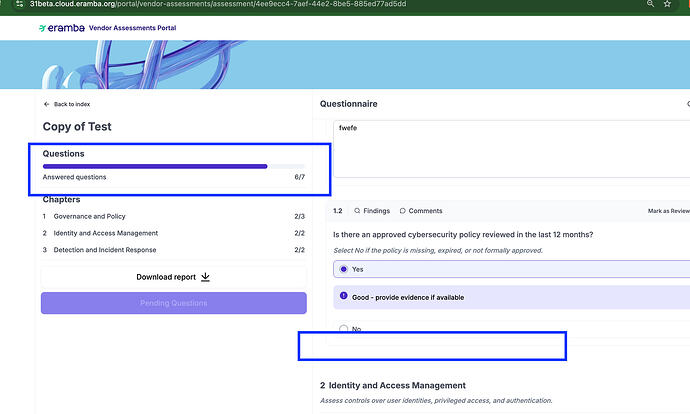Select the Yes radio option
This screenshot has width=690, height=414.
(x=344, y=269)
